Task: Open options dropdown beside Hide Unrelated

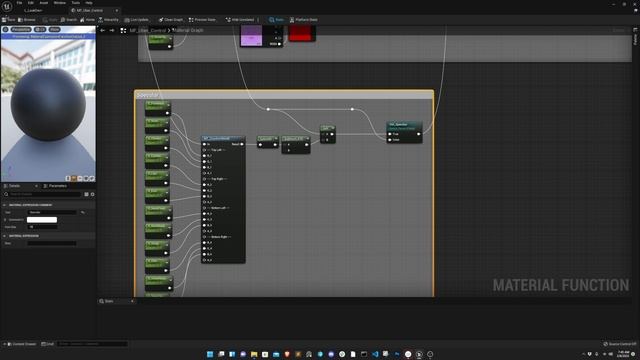Action: pyautogui.click(x=258, y=20)
